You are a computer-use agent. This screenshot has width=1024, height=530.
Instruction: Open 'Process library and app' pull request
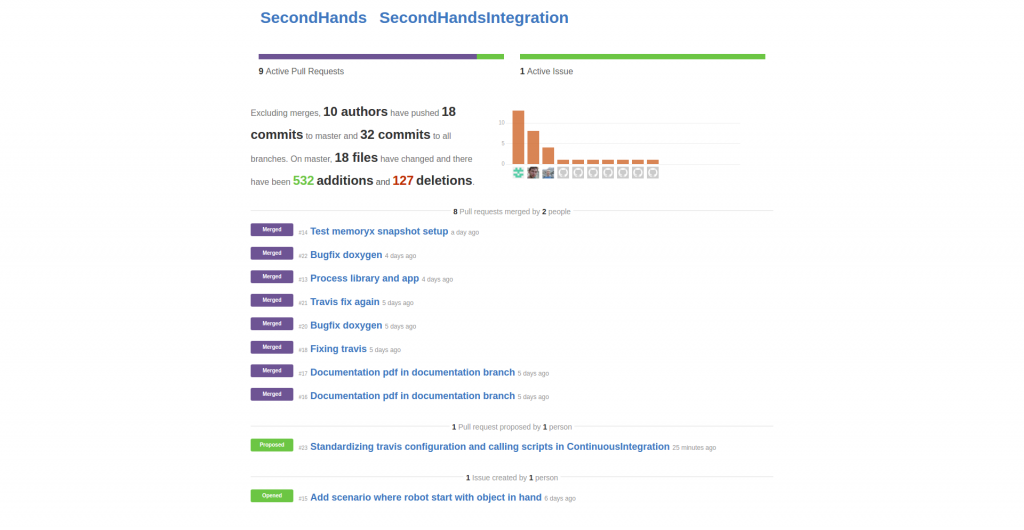[364, 278]
